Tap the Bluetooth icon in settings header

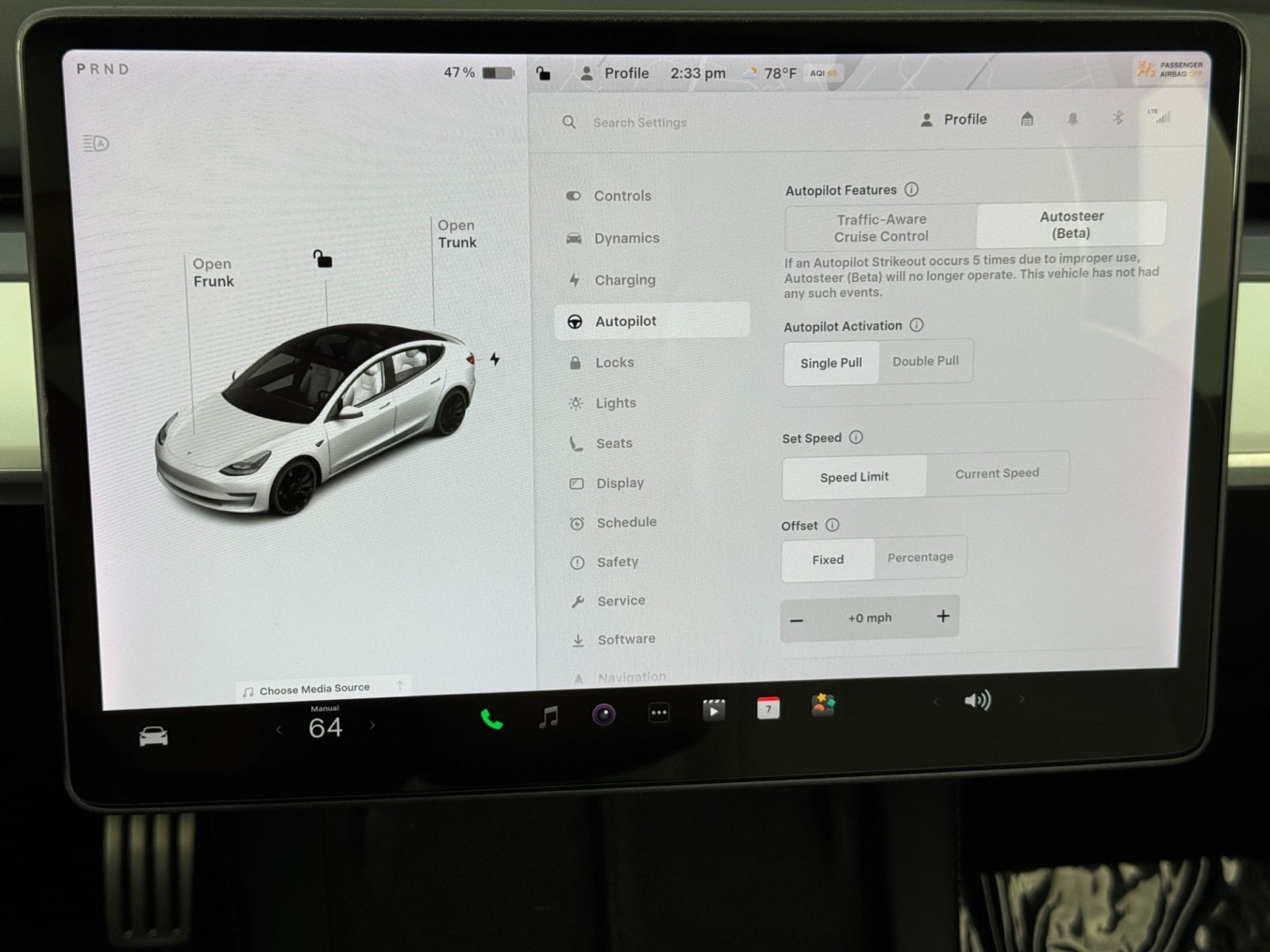(1118, 118)
